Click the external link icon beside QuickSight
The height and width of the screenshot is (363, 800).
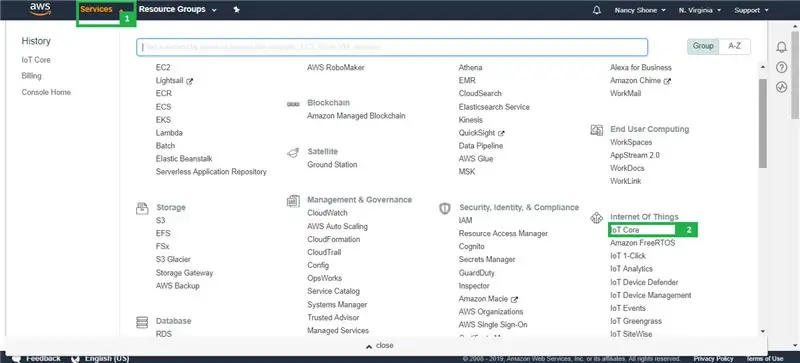501,133
